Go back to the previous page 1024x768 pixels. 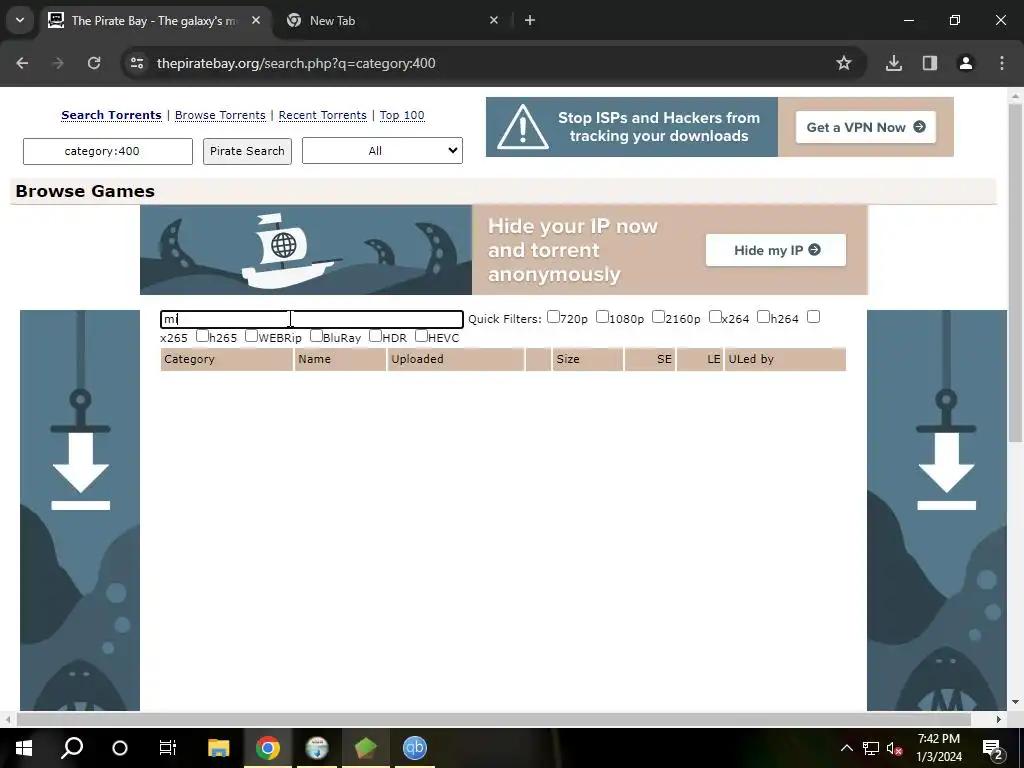pos(22,63)
